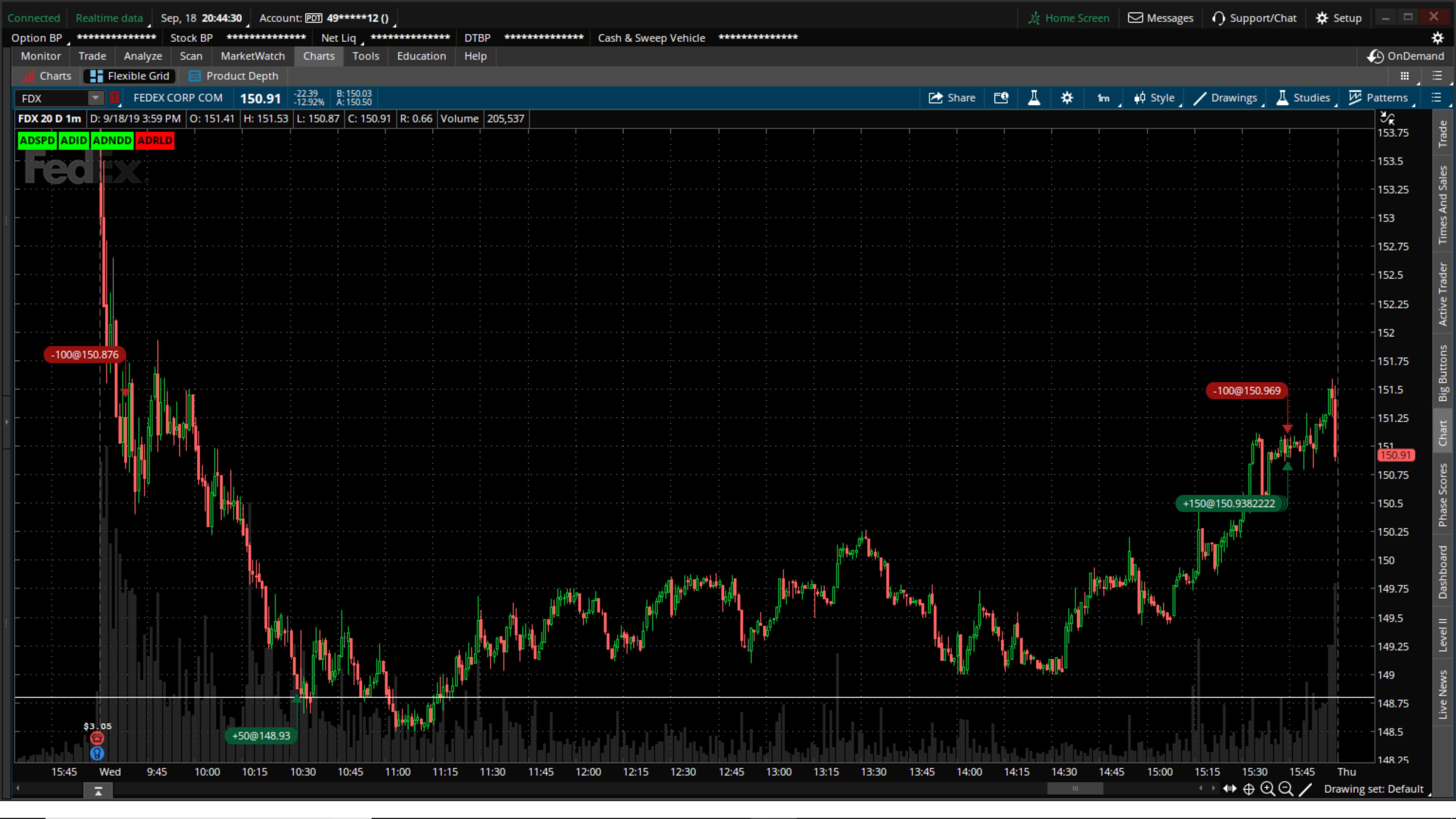Open the Patterns dropdown
The width and height of the screenshot is (1456, 819).
tap(1380, 98)
